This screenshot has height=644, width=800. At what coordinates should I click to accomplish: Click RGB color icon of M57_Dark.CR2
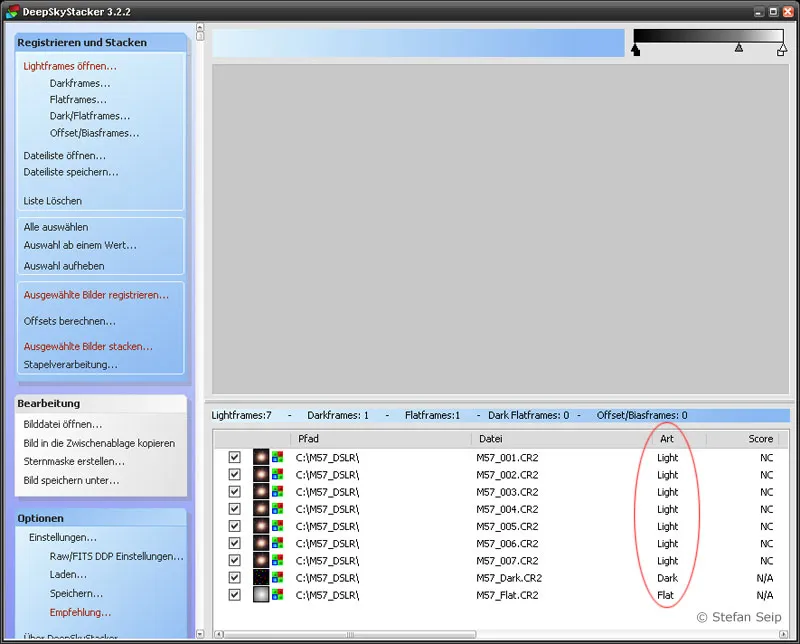(x=278, y=578)
